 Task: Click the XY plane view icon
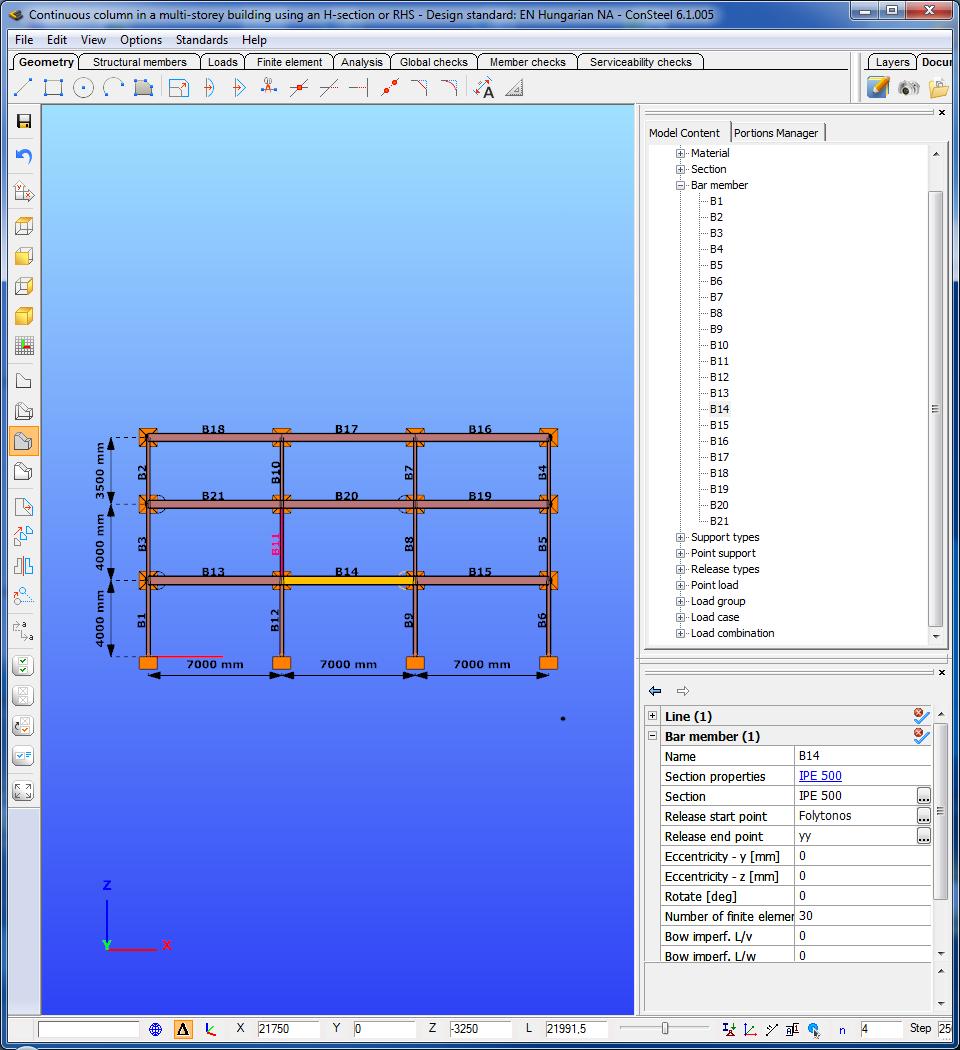(24, 192)
